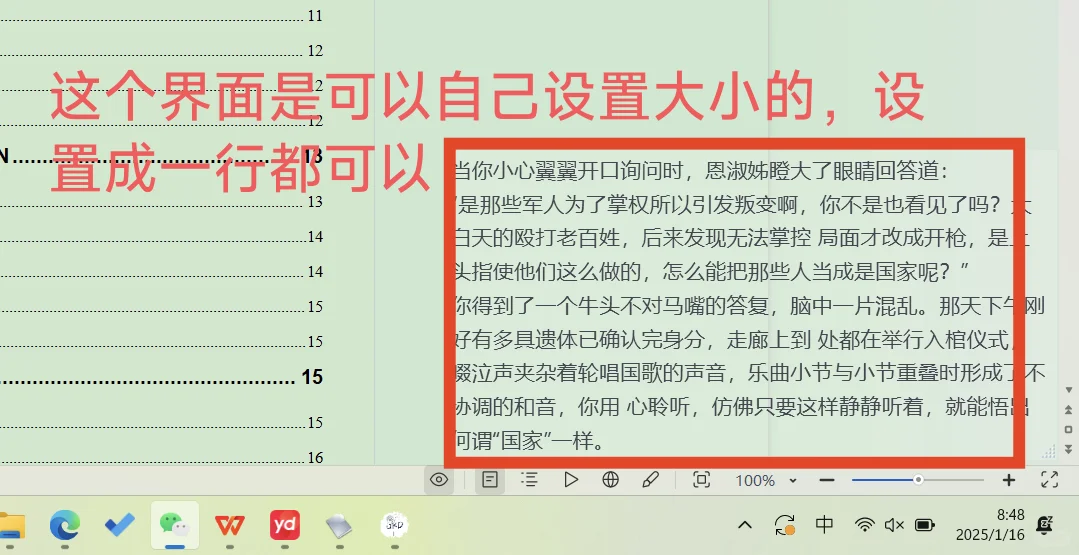Screen dimensions: 1079x555
Task: Open Youdao dictionary yd taskbar icon
Action: tap(285, 526)
